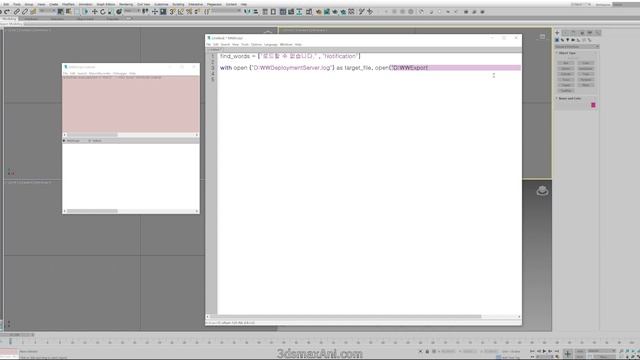Toggle the 3D Snaps button
Screen dimensions: 640x360
[x=173, y=12]
